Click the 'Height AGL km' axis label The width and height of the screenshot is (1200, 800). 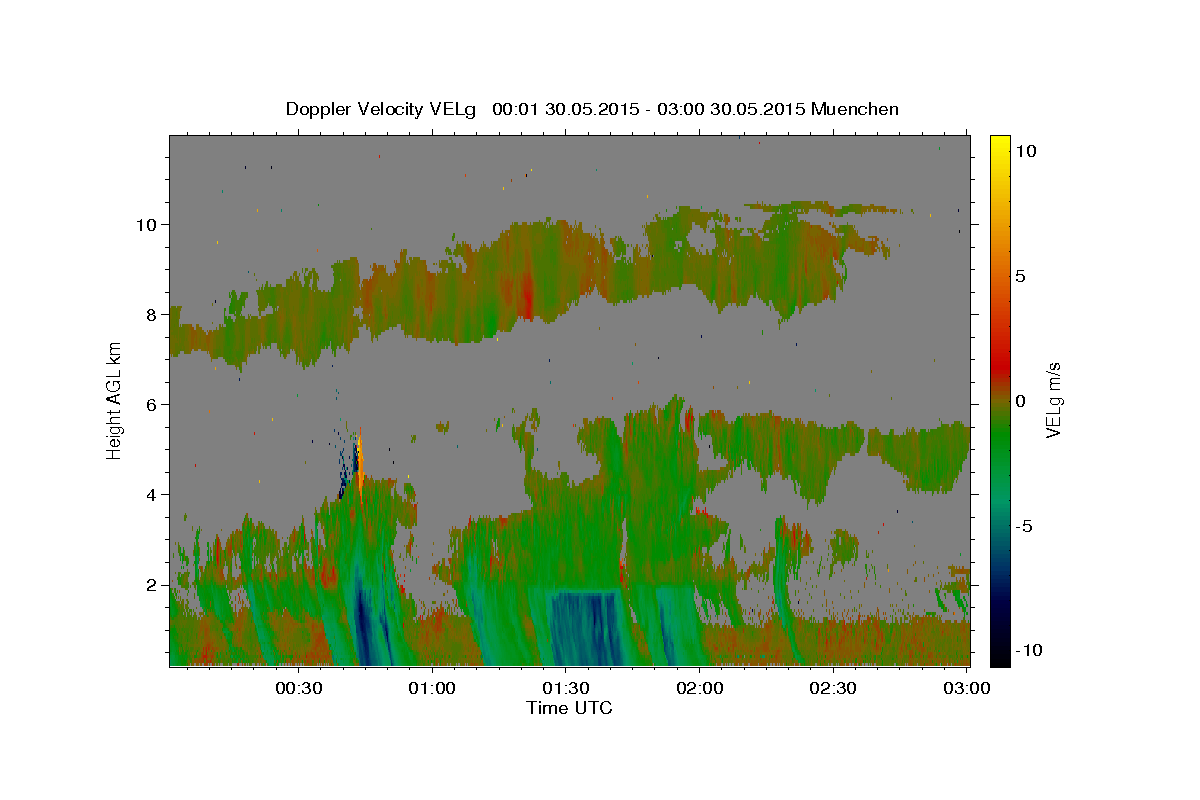coord(115,400)
